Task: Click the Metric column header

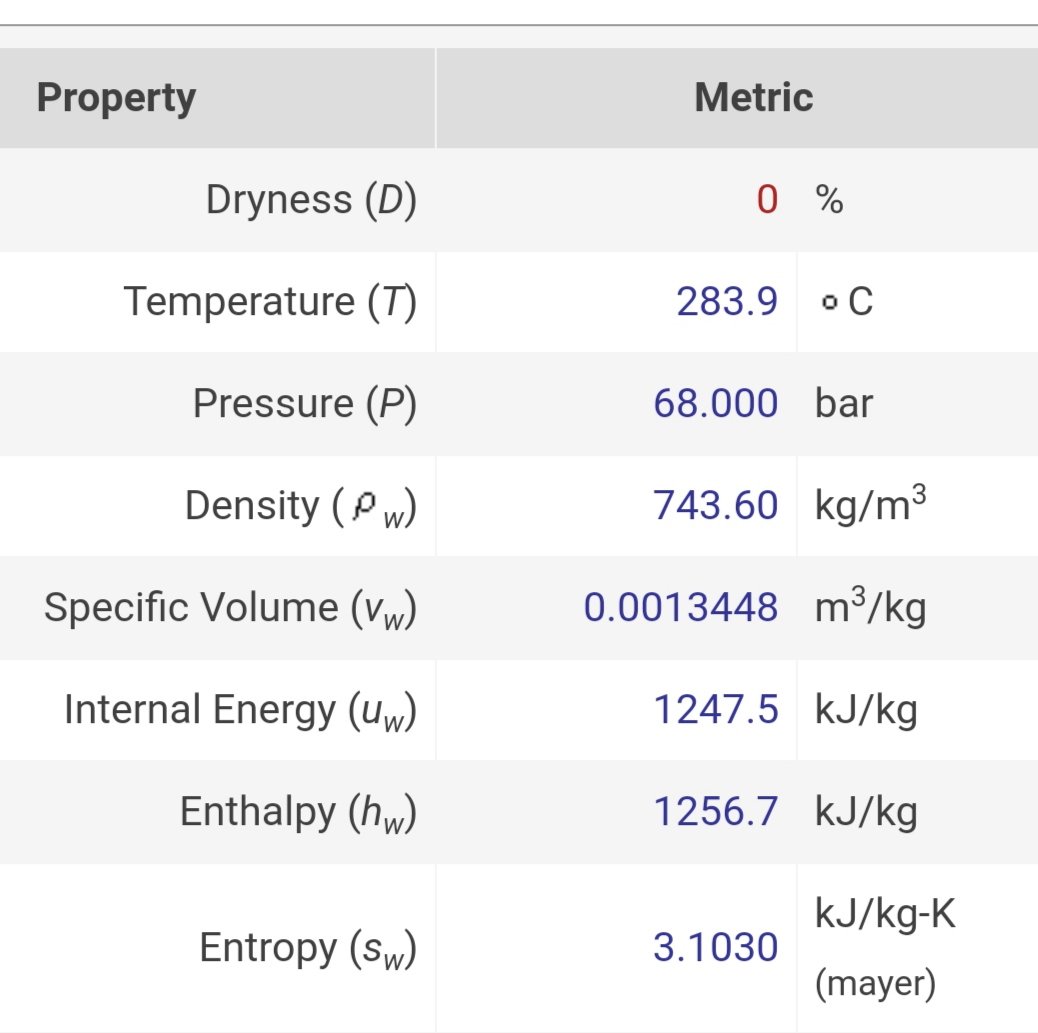Action: coord(753,98)
